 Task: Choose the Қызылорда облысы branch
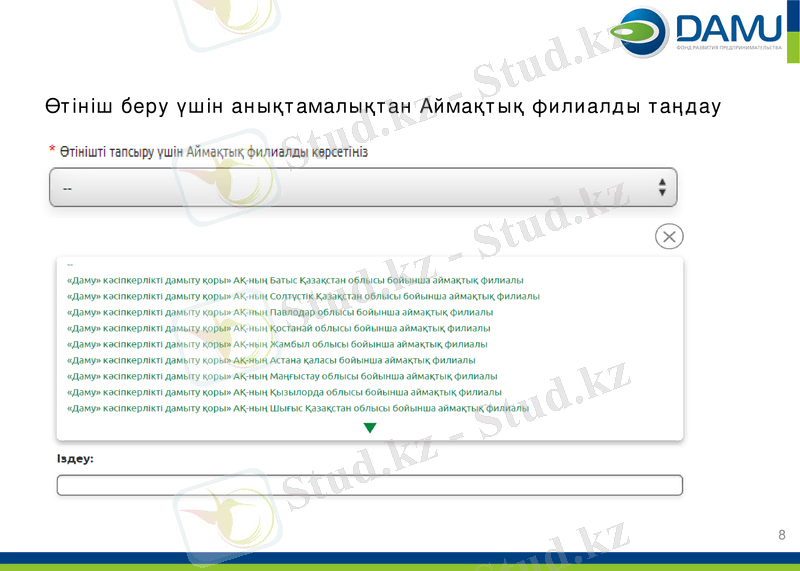coord(284,392)
